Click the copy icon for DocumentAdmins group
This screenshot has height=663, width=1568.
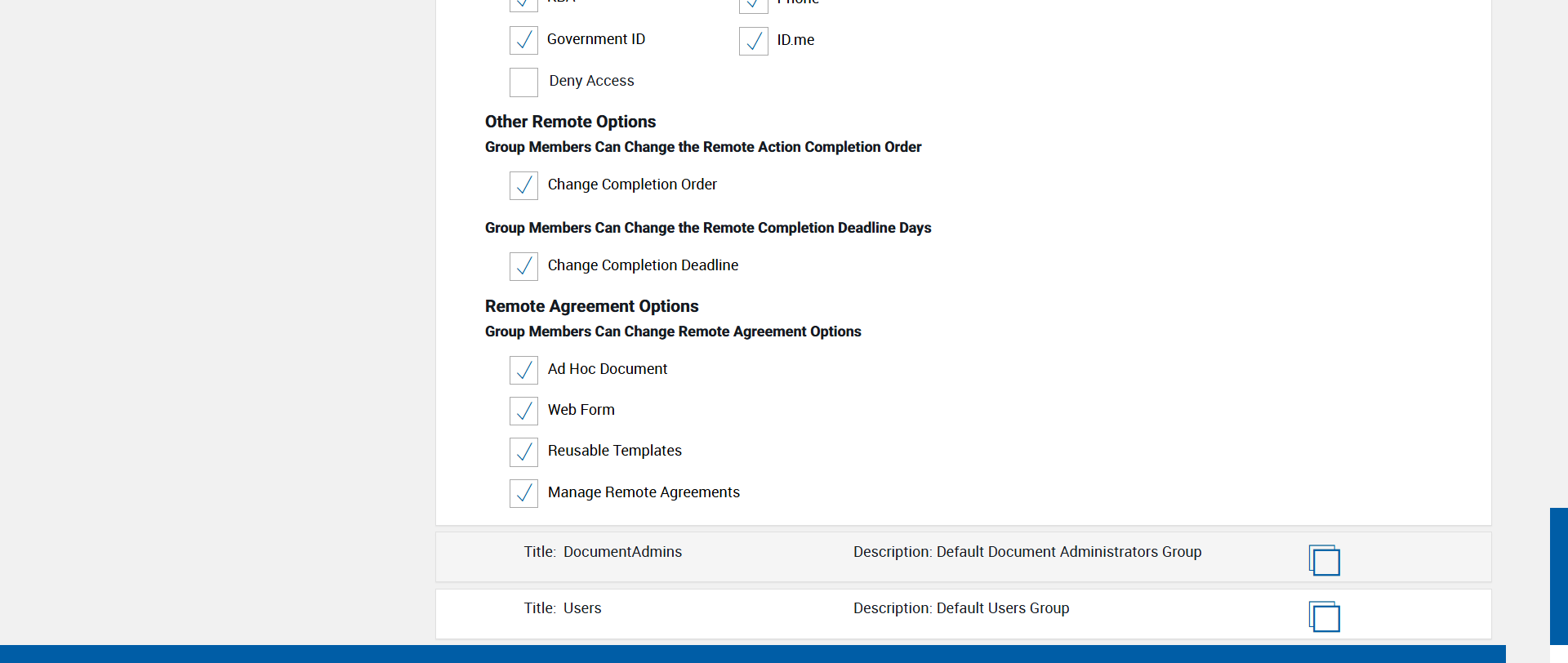point(1324,560)
